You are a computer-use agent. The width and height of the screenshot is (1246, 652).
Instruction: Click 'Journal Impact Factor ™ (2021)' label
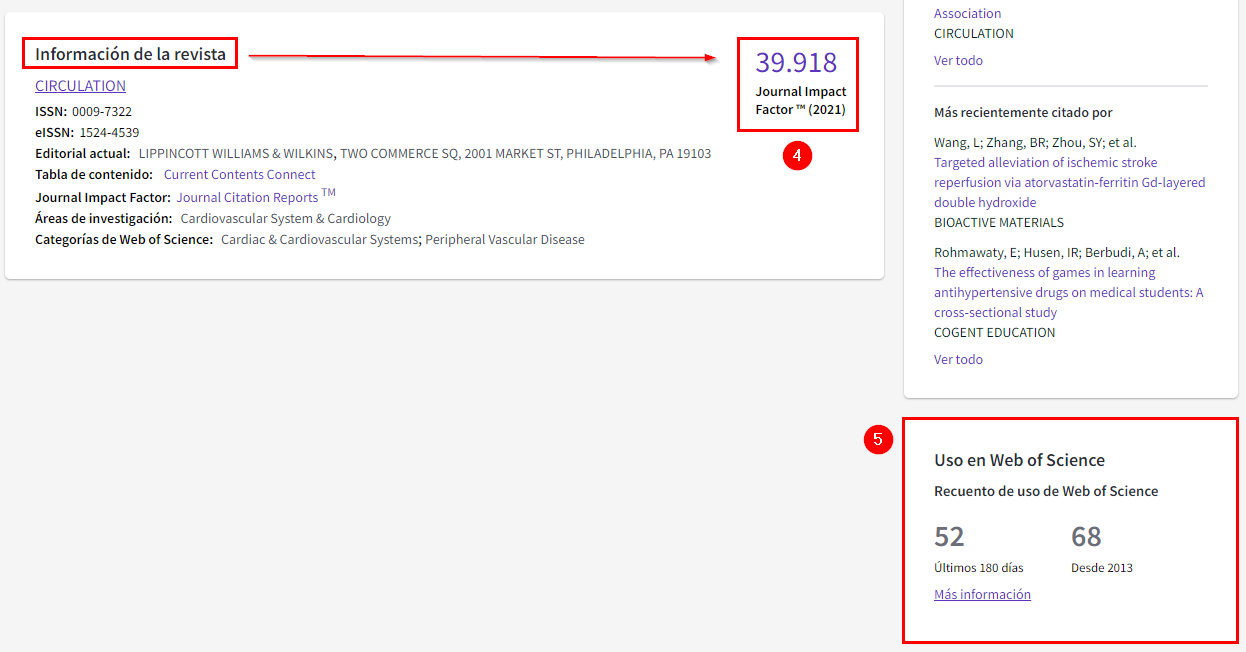point(800,101)
